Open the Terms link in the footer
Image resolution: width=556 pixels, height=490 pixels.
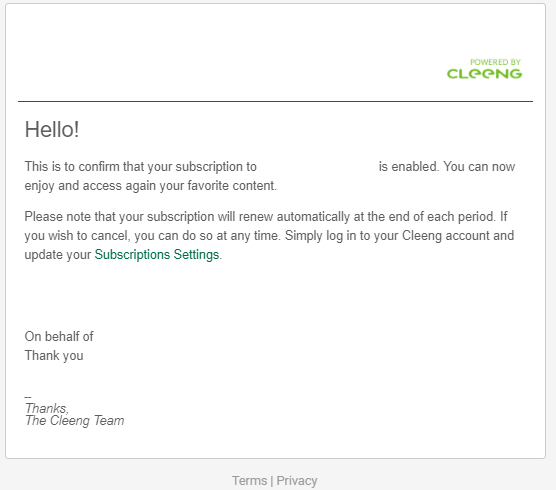coord(250,481)
